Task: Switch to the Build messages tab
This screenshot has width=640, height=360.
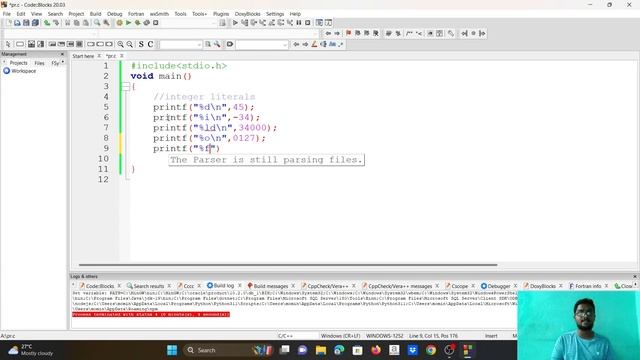Action: tap(271, 286)
